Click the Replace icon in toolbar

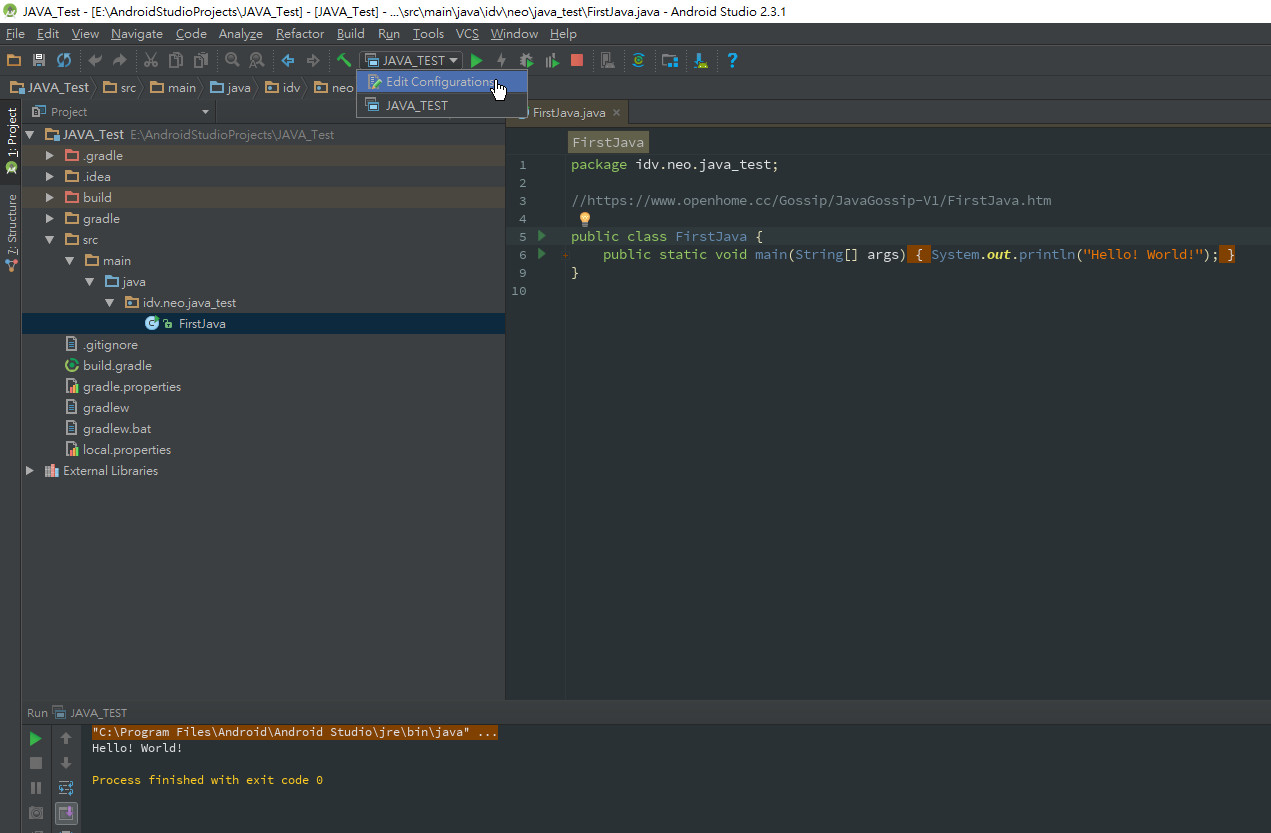click(257, 61)
